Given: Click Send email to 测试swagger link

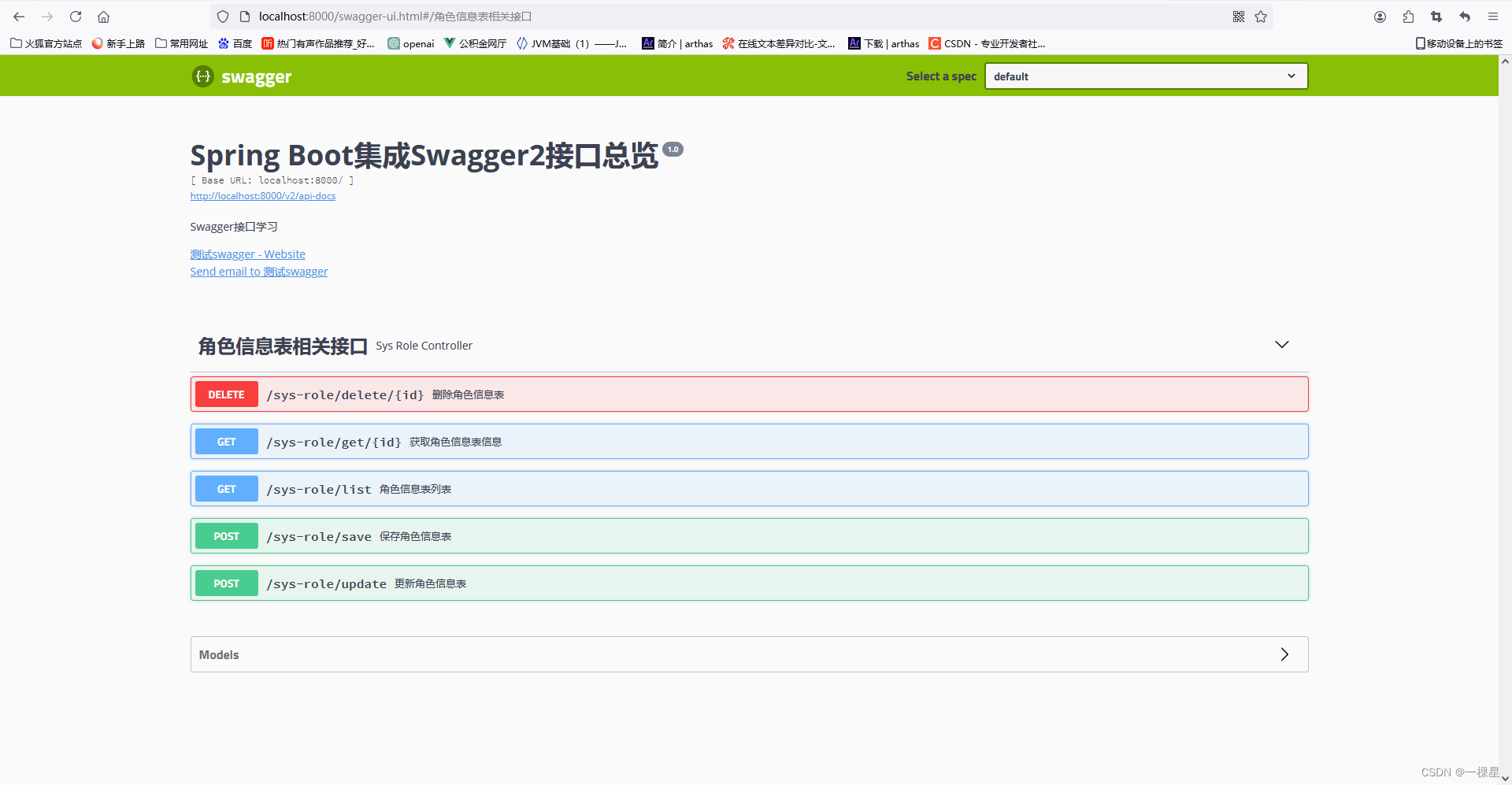Looking at the screenshot, I should point(259,272).
